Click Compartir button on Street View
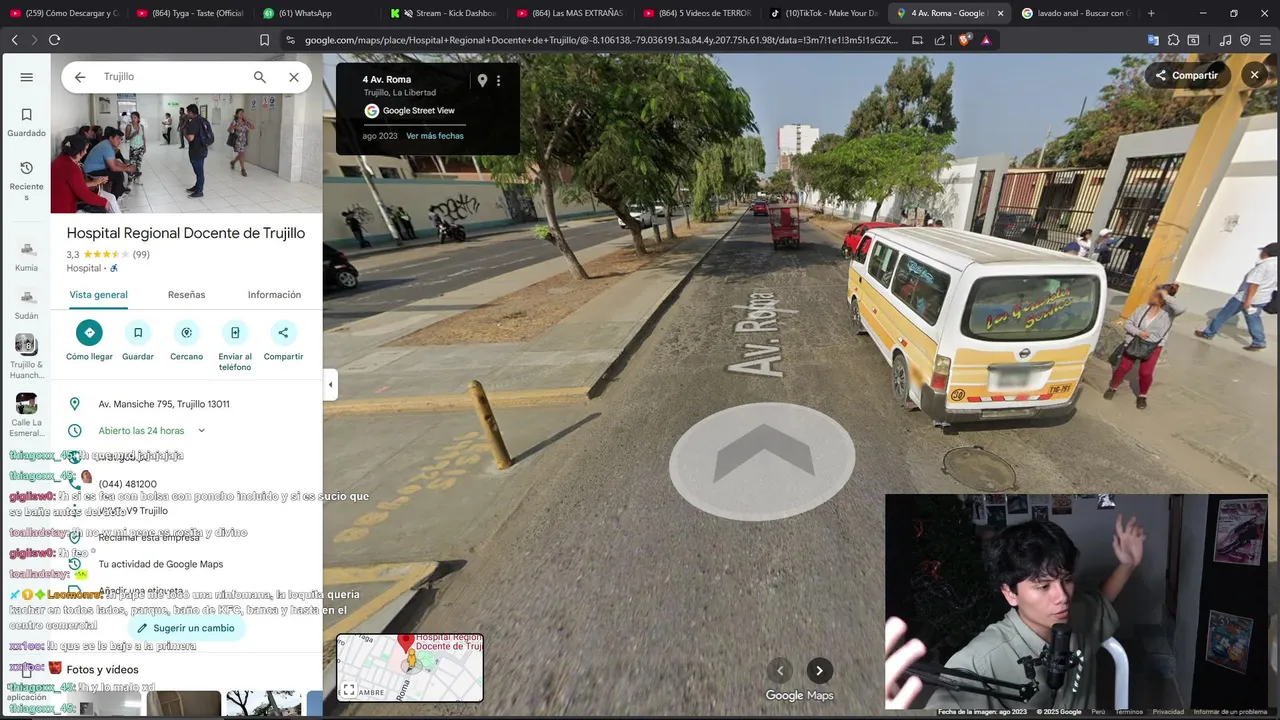 coord(1187,75)
